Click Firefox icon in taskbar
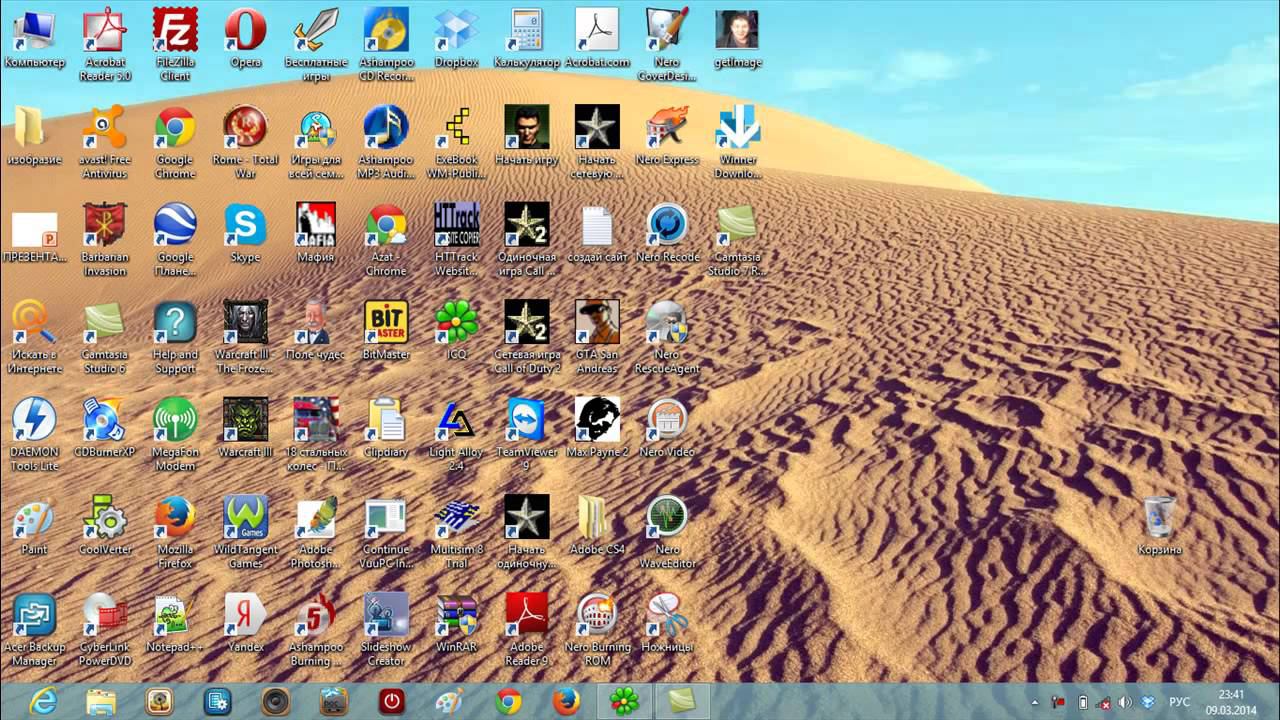 [x=566, y=702]
